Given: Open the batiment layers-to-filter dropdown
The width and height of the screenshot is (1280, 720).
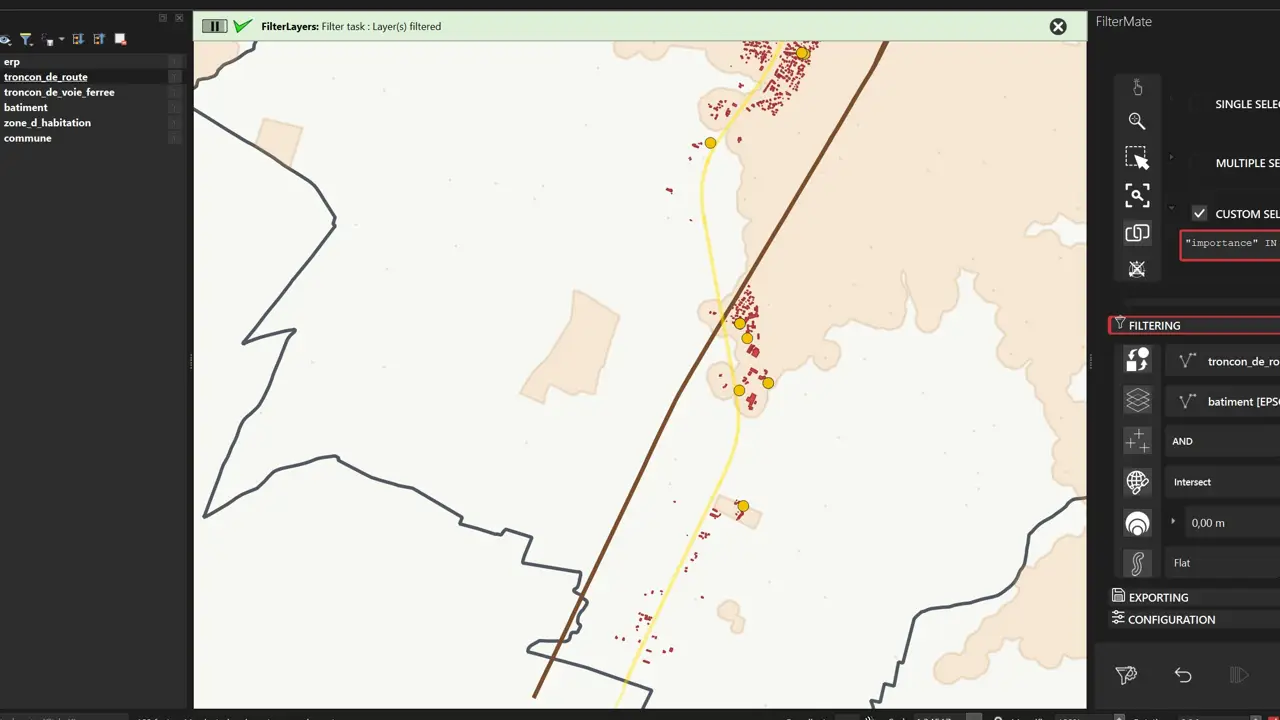Looking at the screenshot, I should [x=1223, y=401].
